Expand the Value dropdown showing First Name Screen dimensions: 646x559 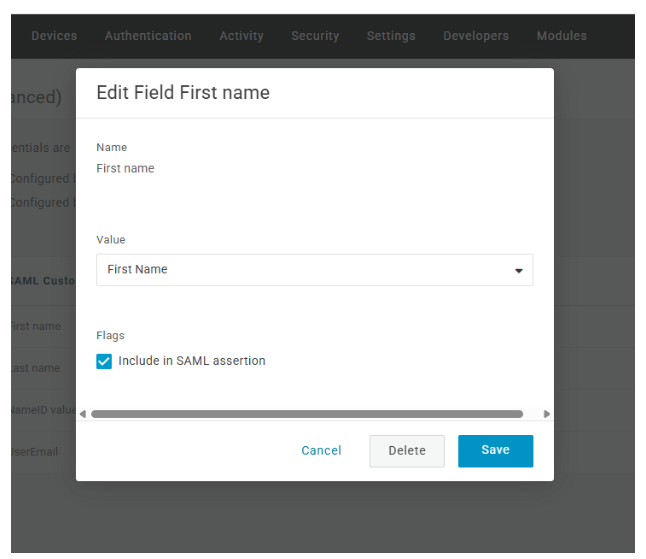tap(314, 270)
